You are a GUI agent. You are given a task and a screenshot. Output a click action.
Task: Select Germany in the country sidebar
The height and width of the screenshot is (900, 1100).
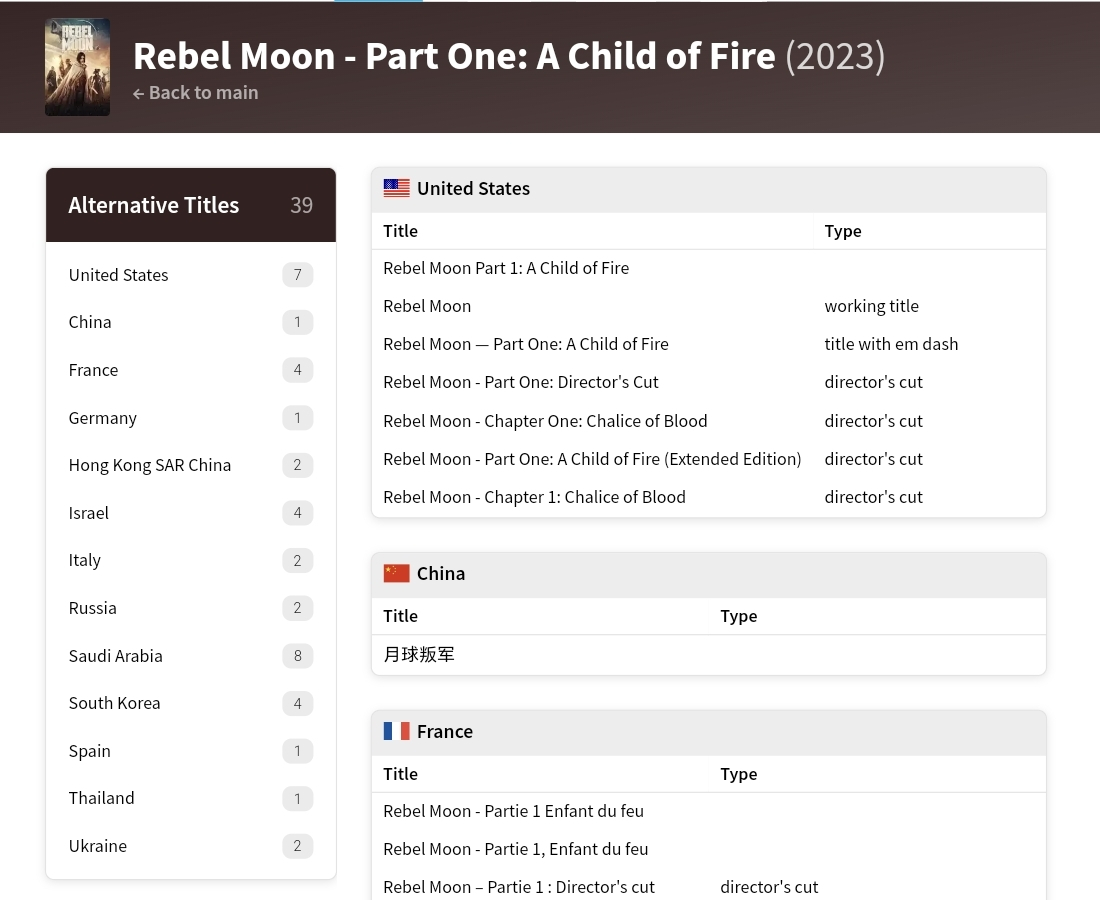pyautogui.click(x=102, y=417)
